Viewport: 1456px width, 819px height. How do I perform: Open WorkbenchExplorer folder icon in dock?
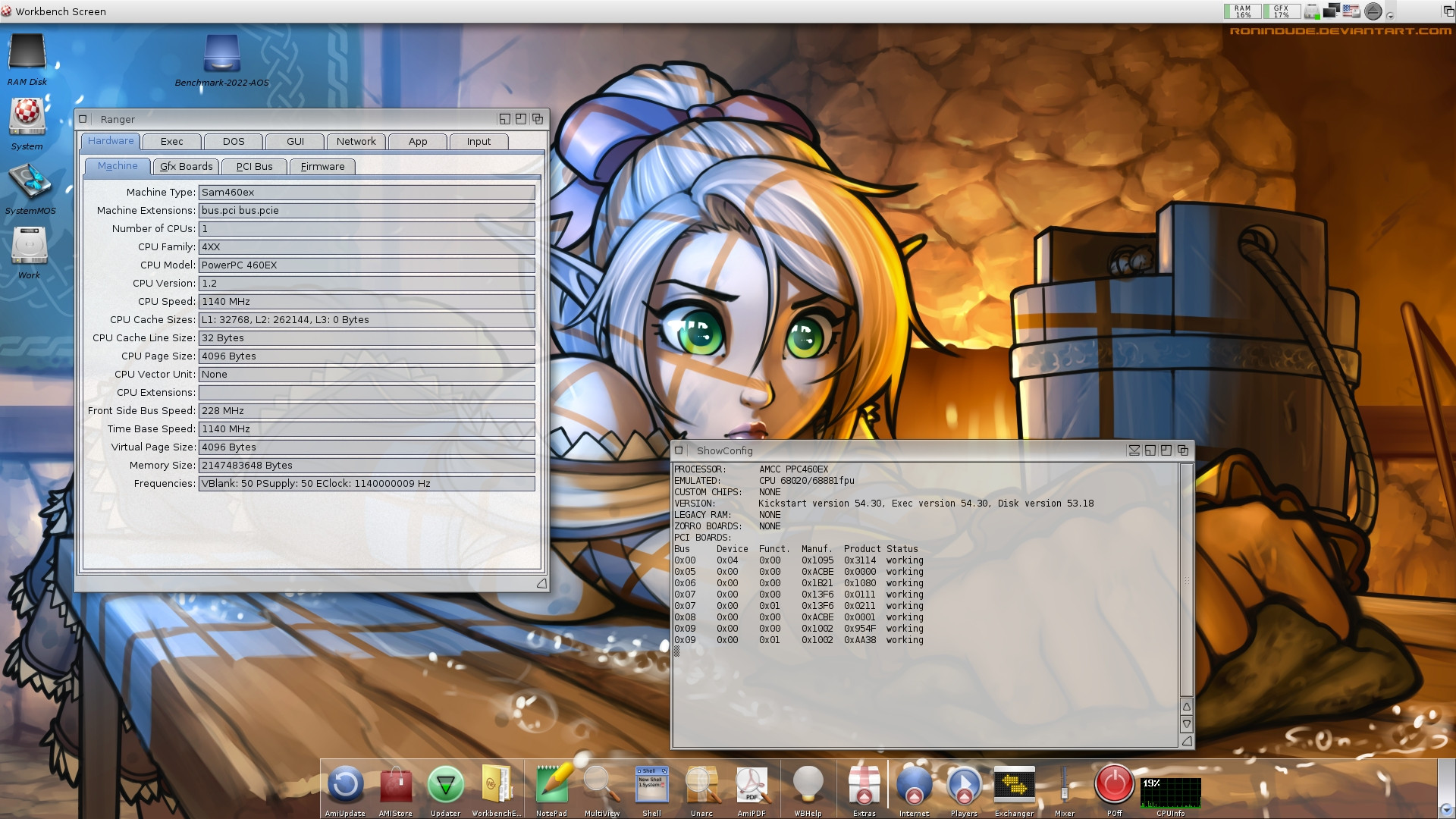(x=497, y=785)
